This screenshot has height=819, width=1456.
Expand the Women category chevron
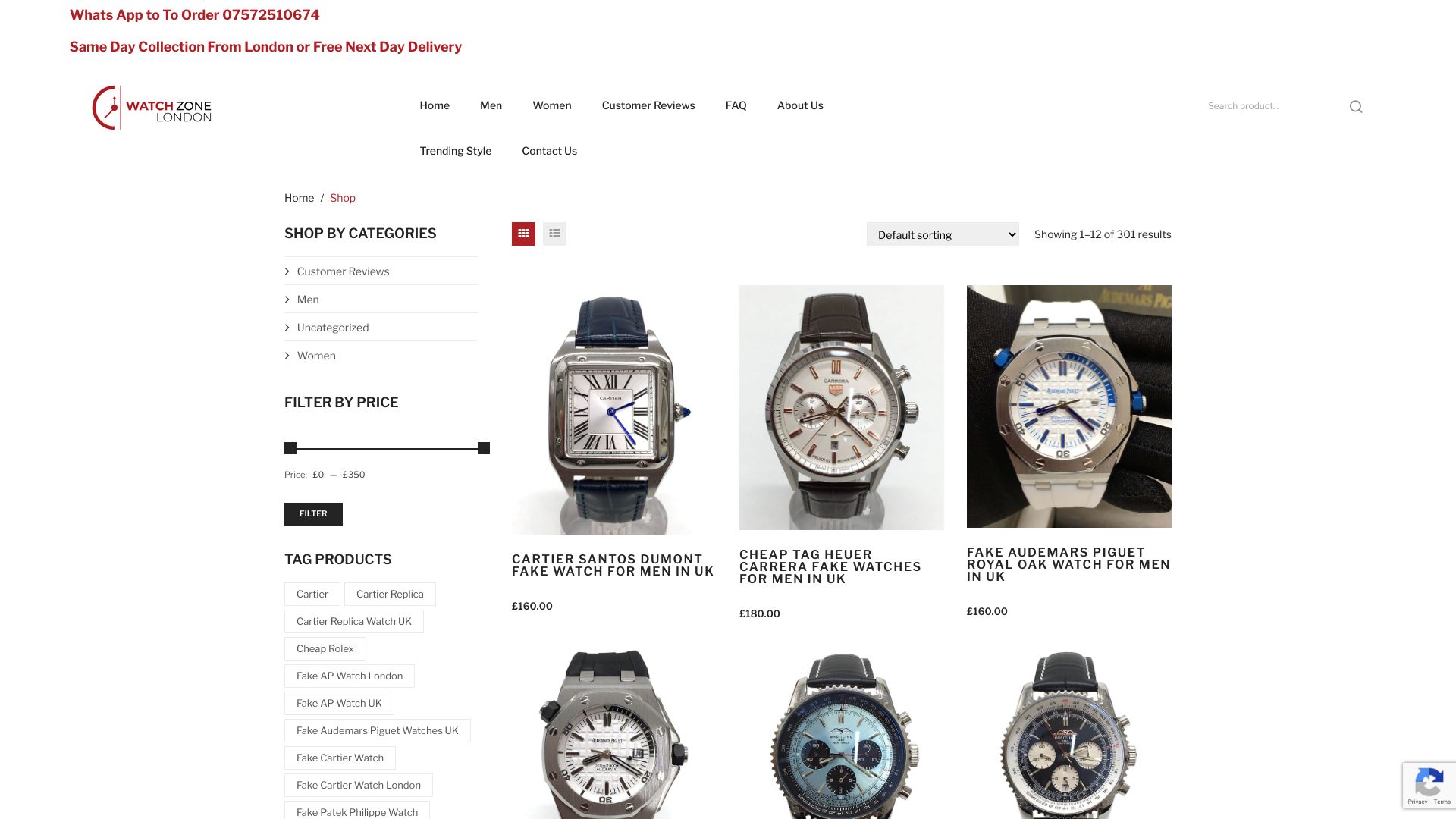tap(287, 356)
